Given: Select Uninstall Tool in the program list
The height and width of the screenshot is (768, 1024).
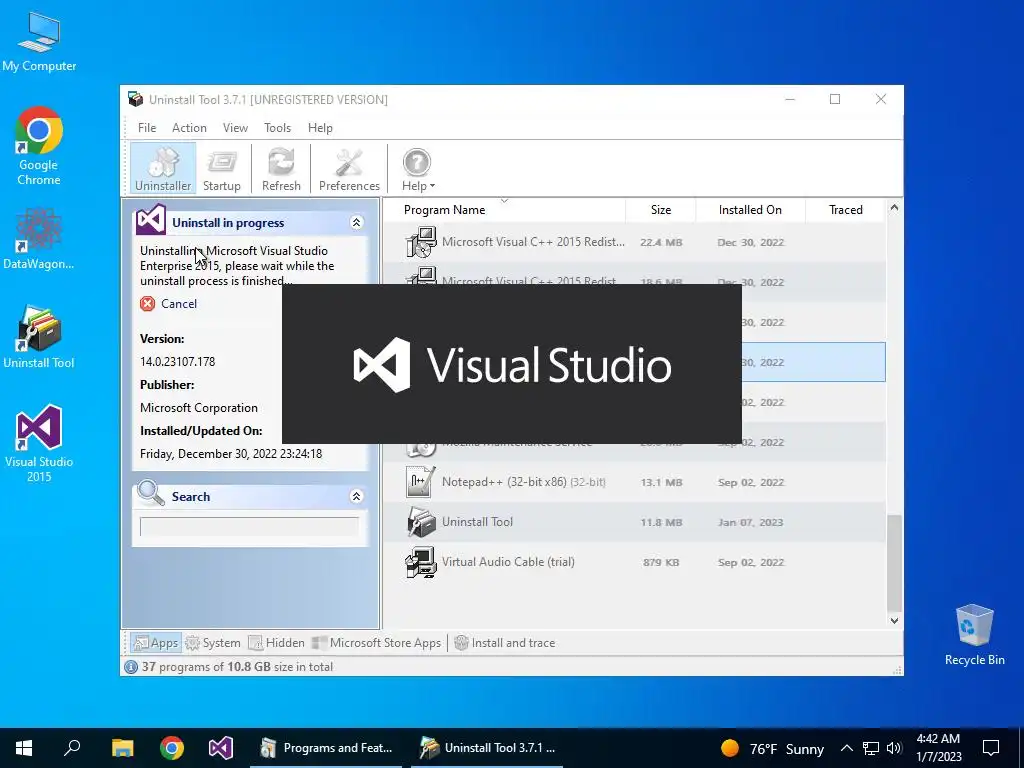Looking at the screenshot, I should point(634,522).
